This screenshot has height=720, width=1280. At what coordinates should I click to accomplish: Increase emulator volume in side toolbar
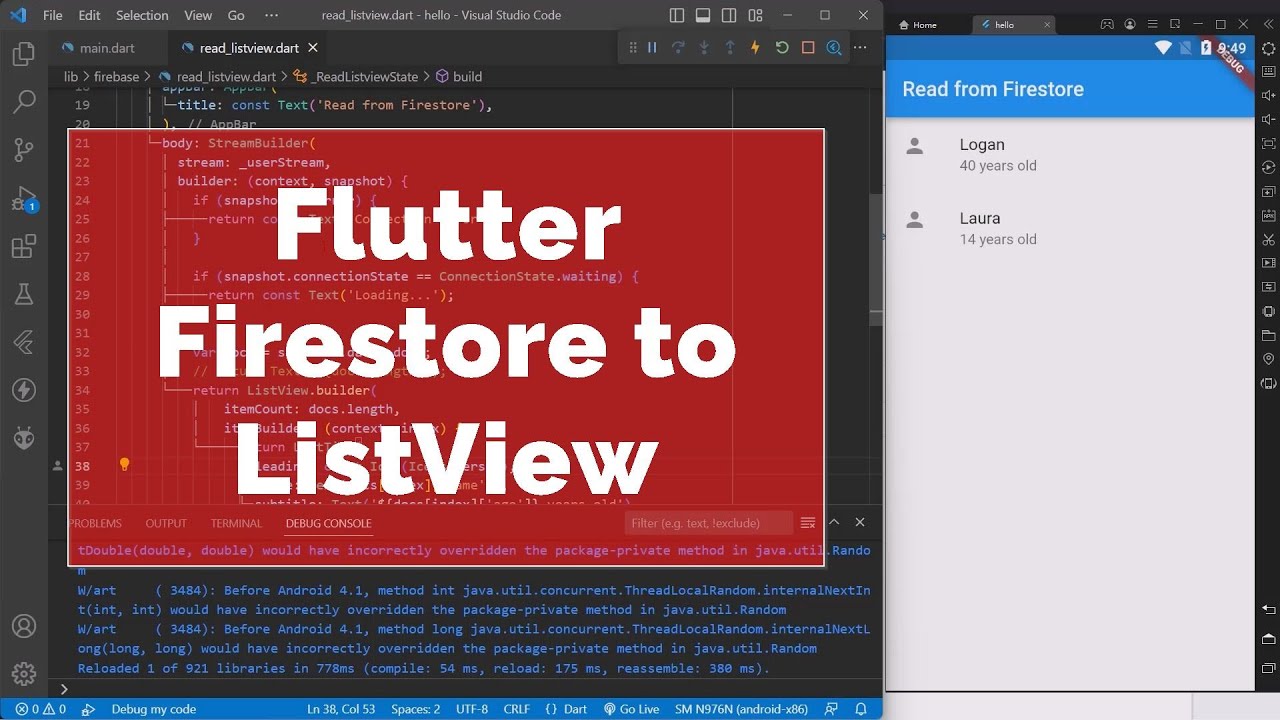[x=1268, y=96]
